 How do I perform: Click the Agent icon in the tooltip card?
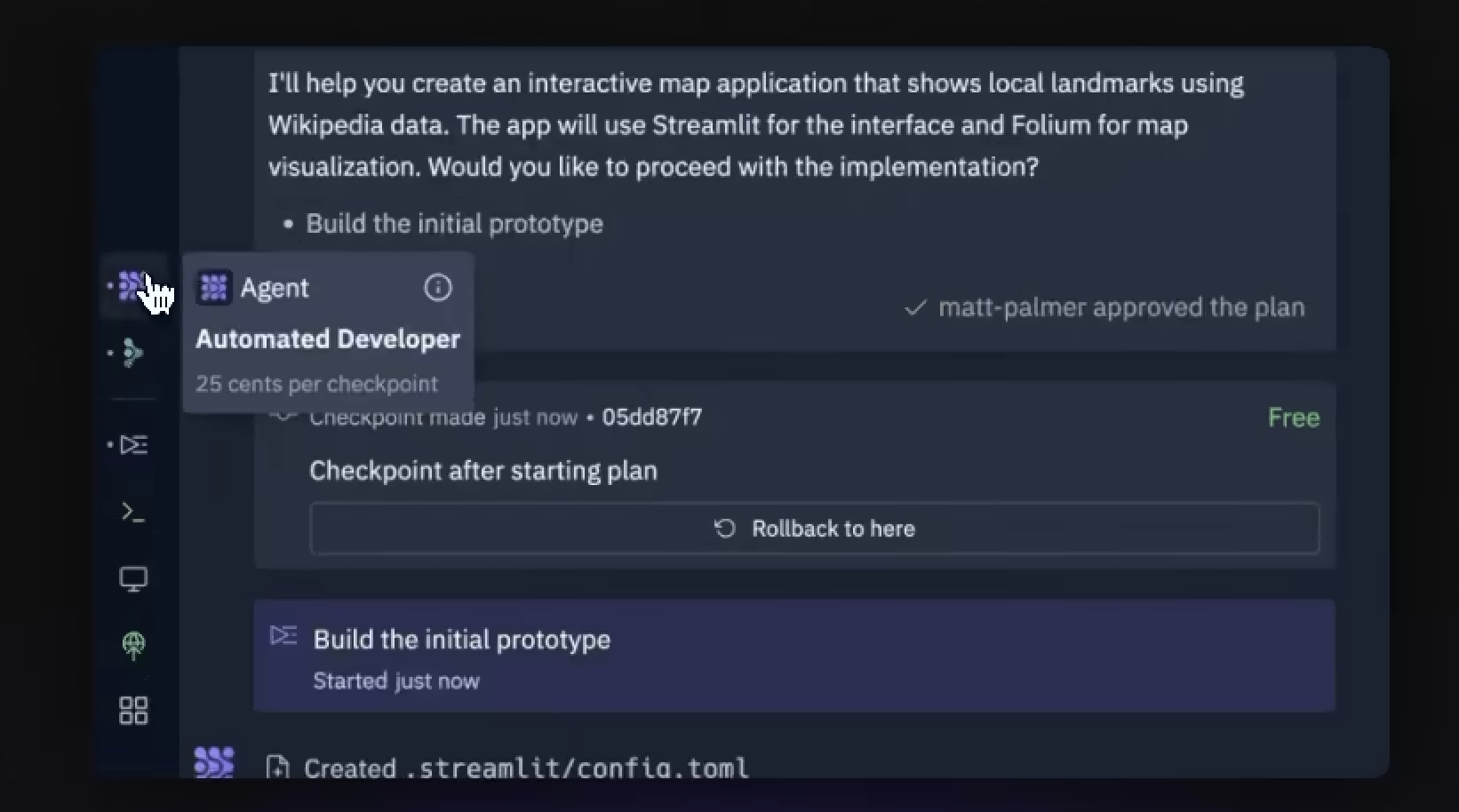(x=212, y=286)
